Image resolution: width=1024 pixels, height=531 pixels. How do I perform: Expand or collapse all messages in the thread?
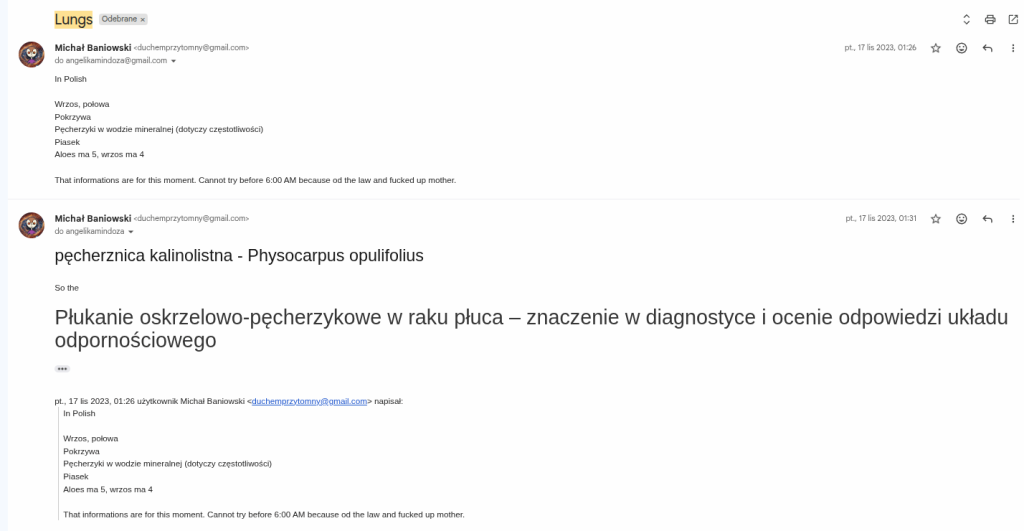point(966,19)
